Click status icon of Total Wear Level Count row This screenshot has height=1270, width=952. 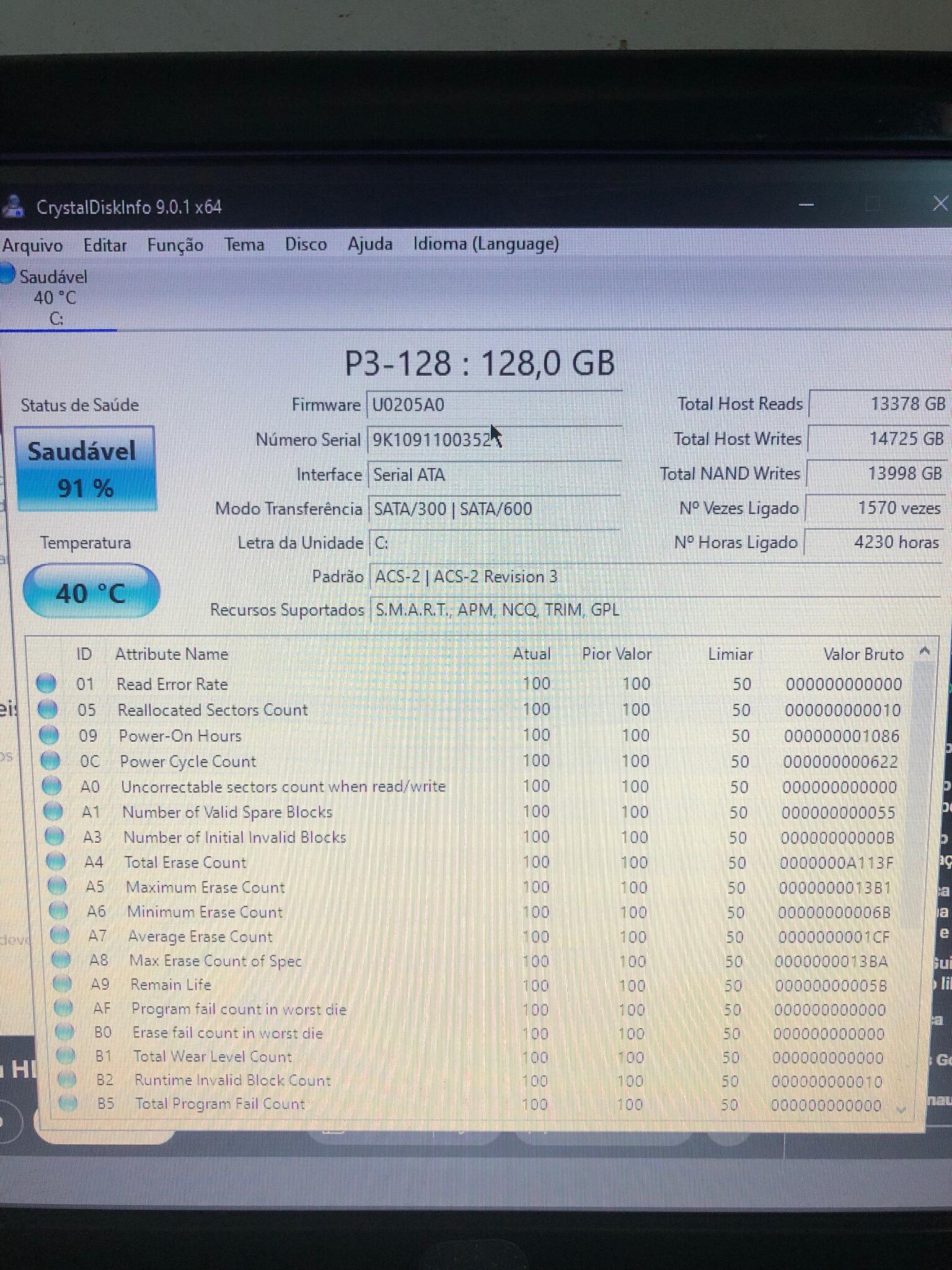click(x=66, y=1055)
